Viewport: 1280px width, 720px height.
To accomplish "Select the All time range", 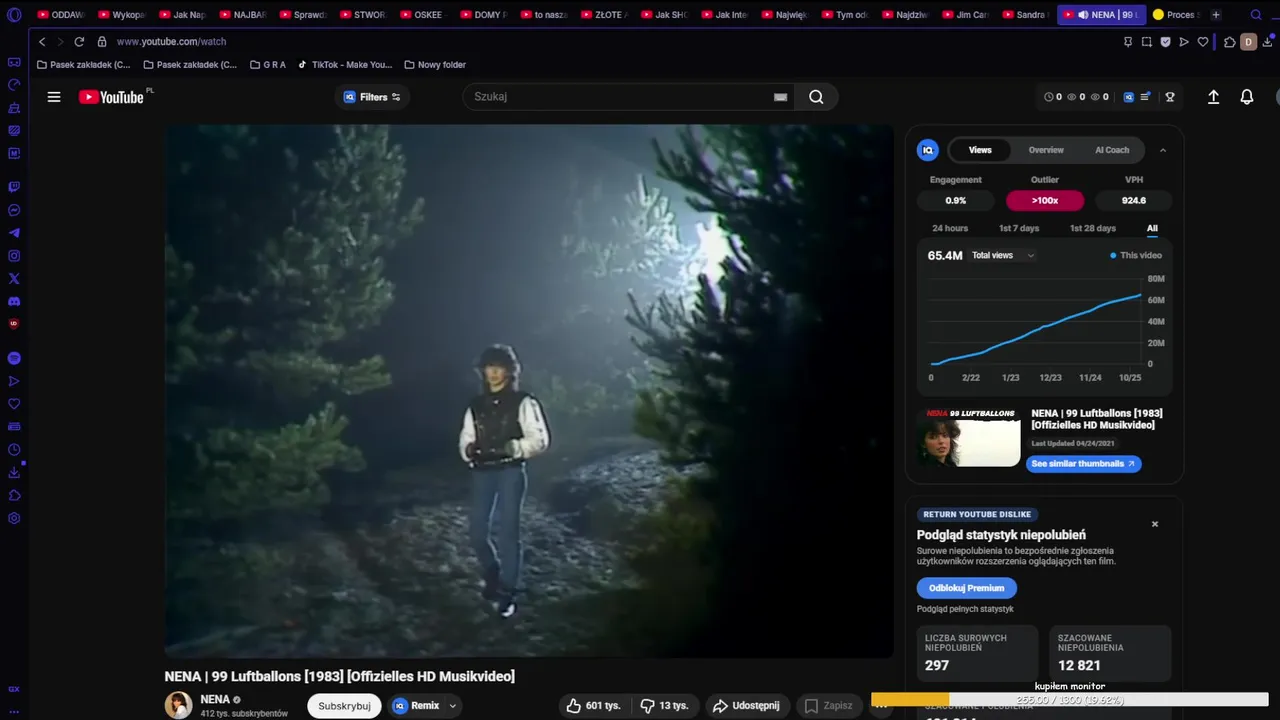I will tap(1152, 228).
